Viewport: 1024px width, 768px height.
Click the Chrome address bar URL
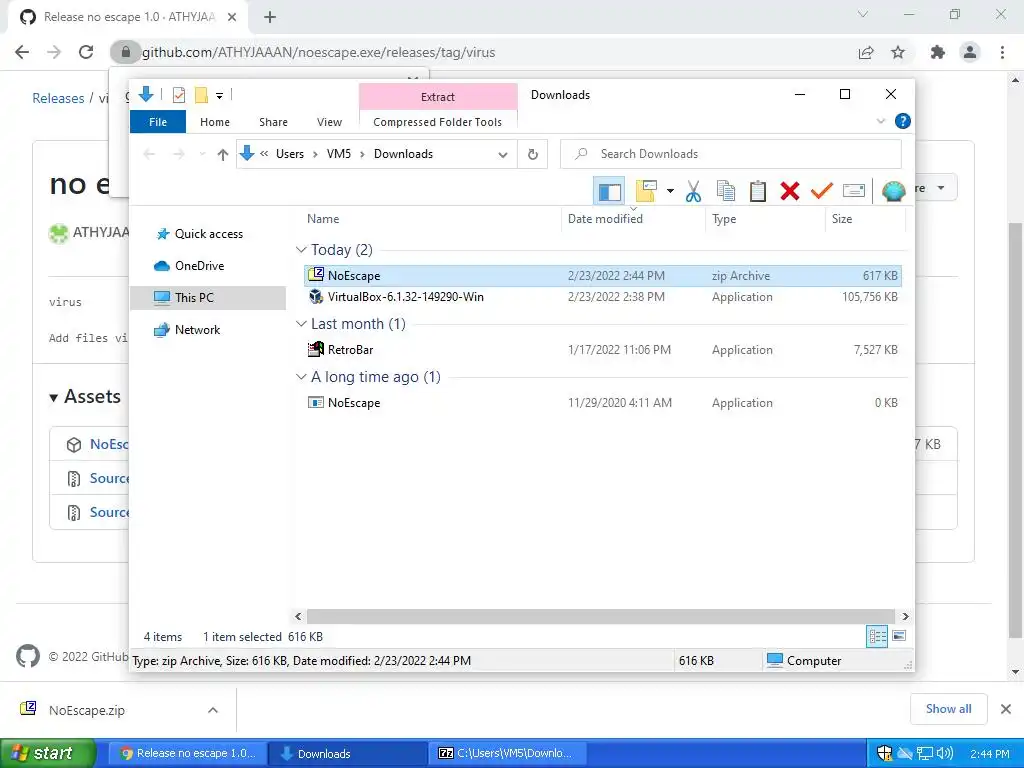coord(318,52)
